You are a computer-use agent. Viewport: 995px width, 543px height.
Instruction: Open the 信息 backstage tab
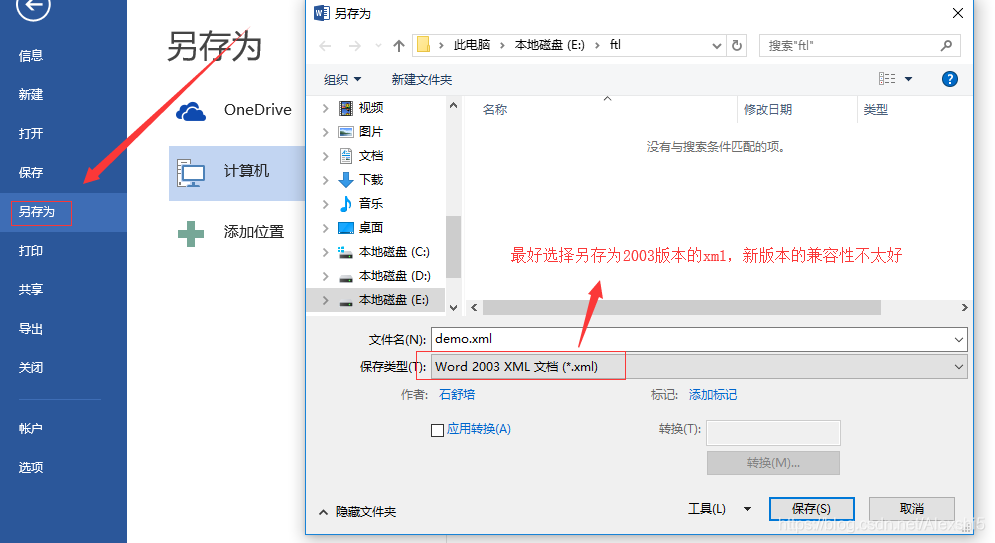click(30, 56)
